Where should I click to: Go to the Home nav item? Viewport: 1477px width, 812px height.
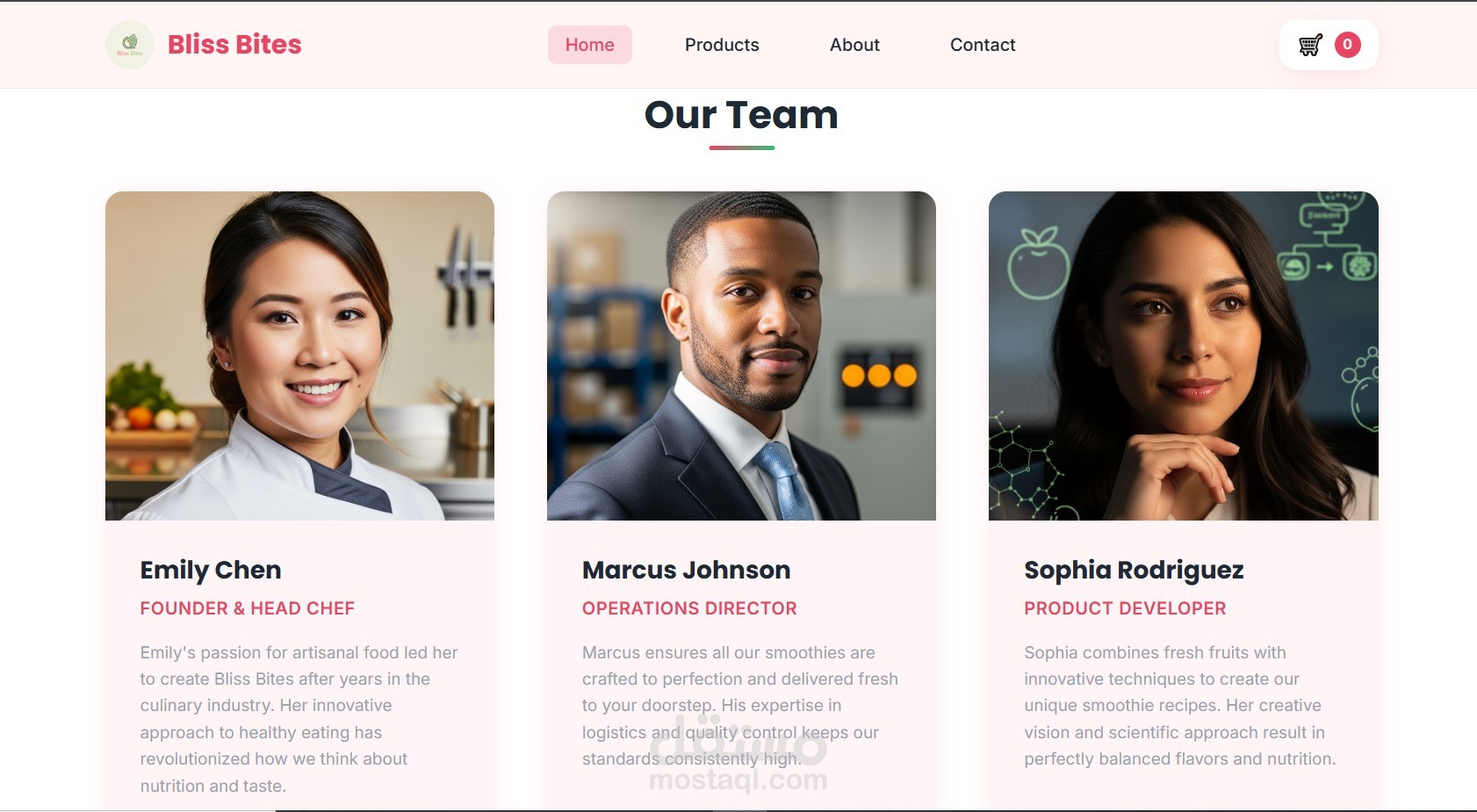pyautogui.click(x=590, y=45)
